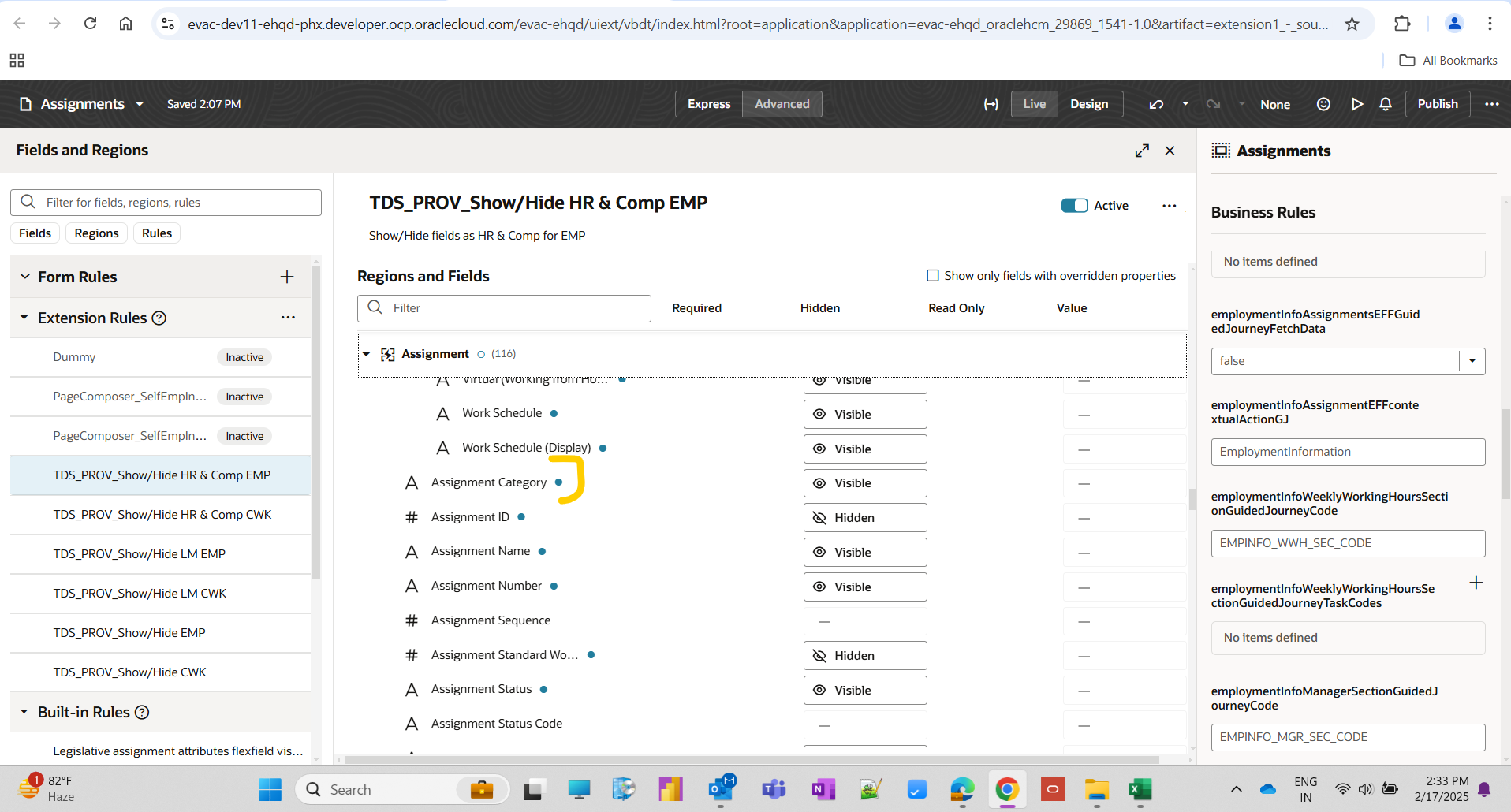The image size is (1511, 812).
Task: Toggle the rule Active switch
Action: click(1074, 206)
